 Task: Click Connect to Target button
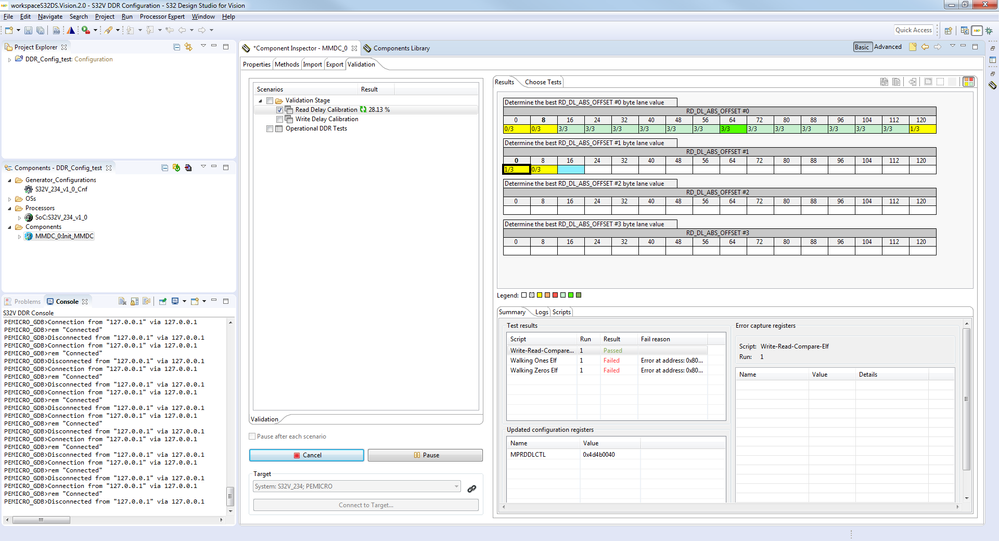[x=366, y=505]
